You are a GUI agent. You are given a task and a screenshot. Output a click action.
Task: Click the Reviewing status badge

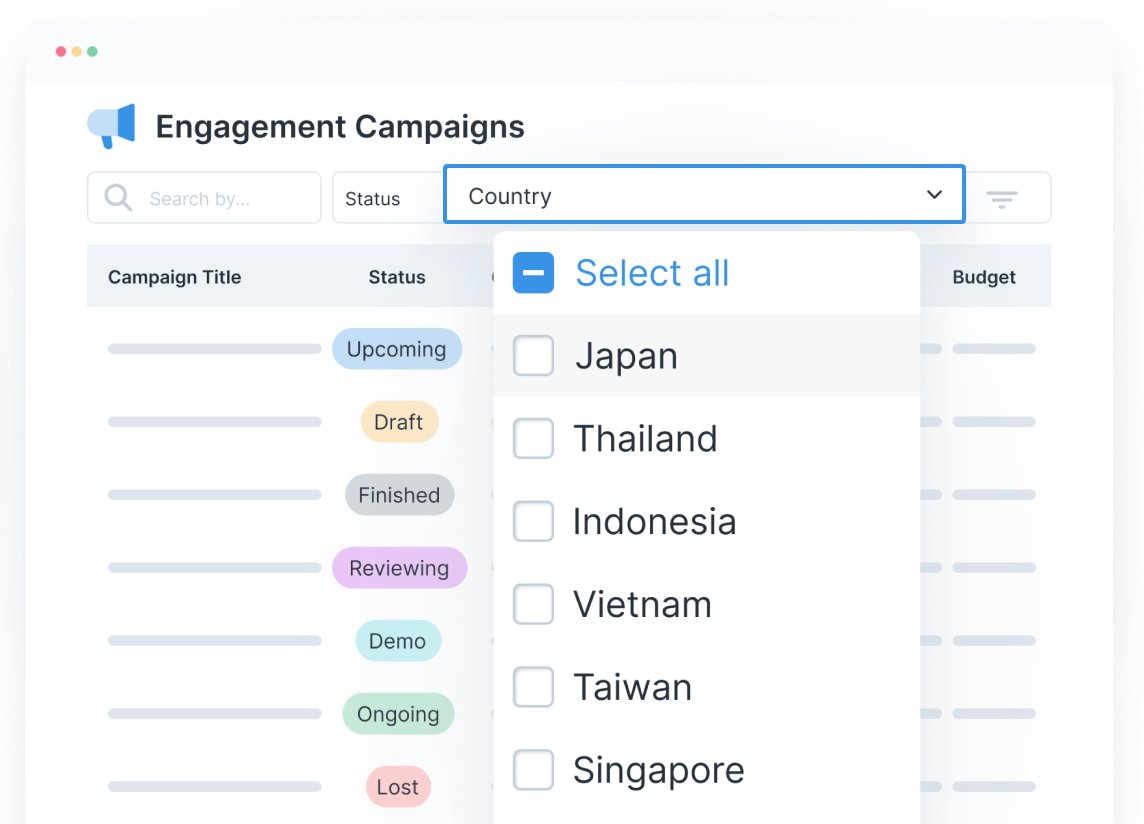point(399,567)
